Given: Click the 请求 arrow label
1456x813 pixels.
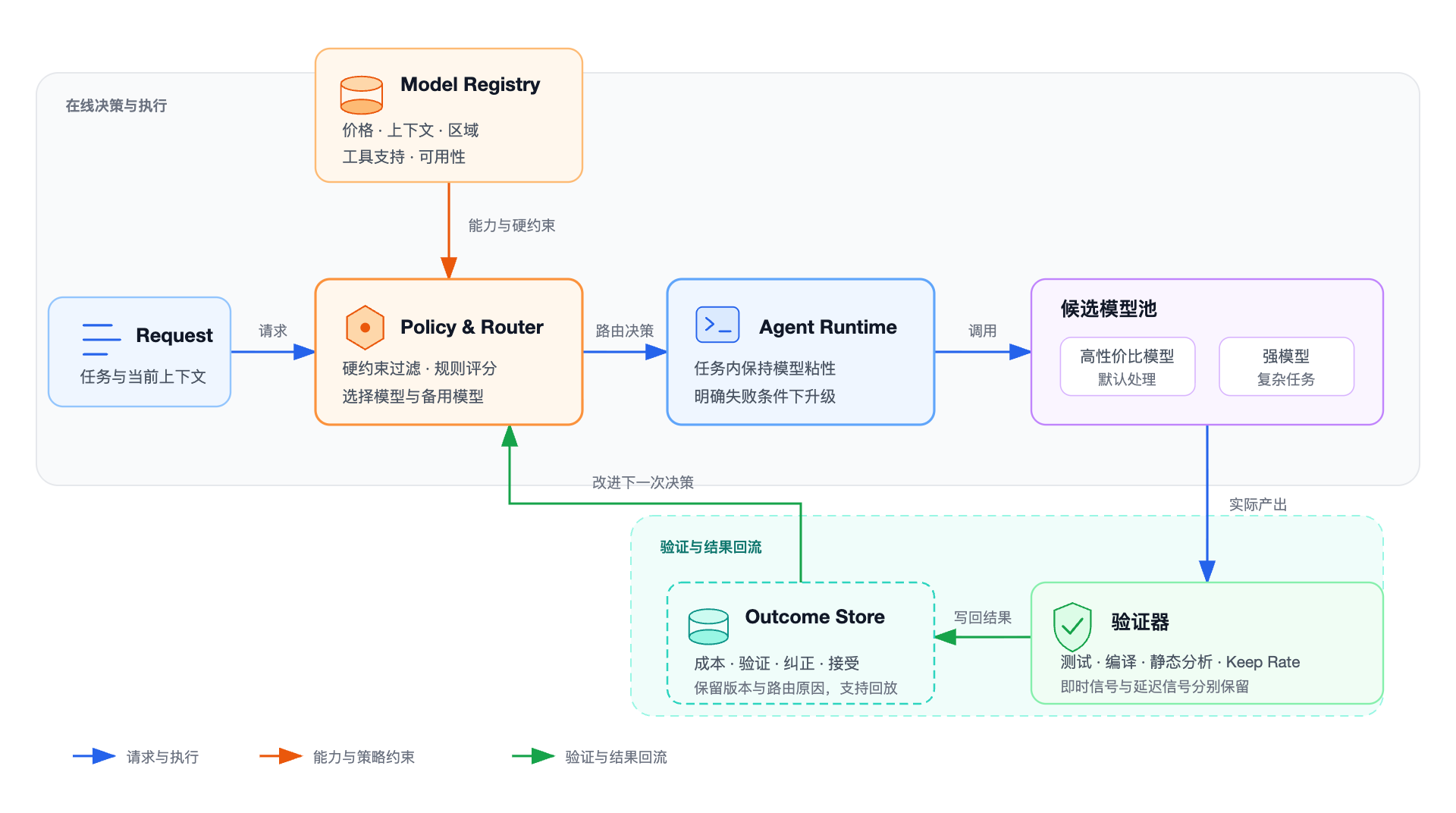Looking at the screenshot, I should point(273,331).
